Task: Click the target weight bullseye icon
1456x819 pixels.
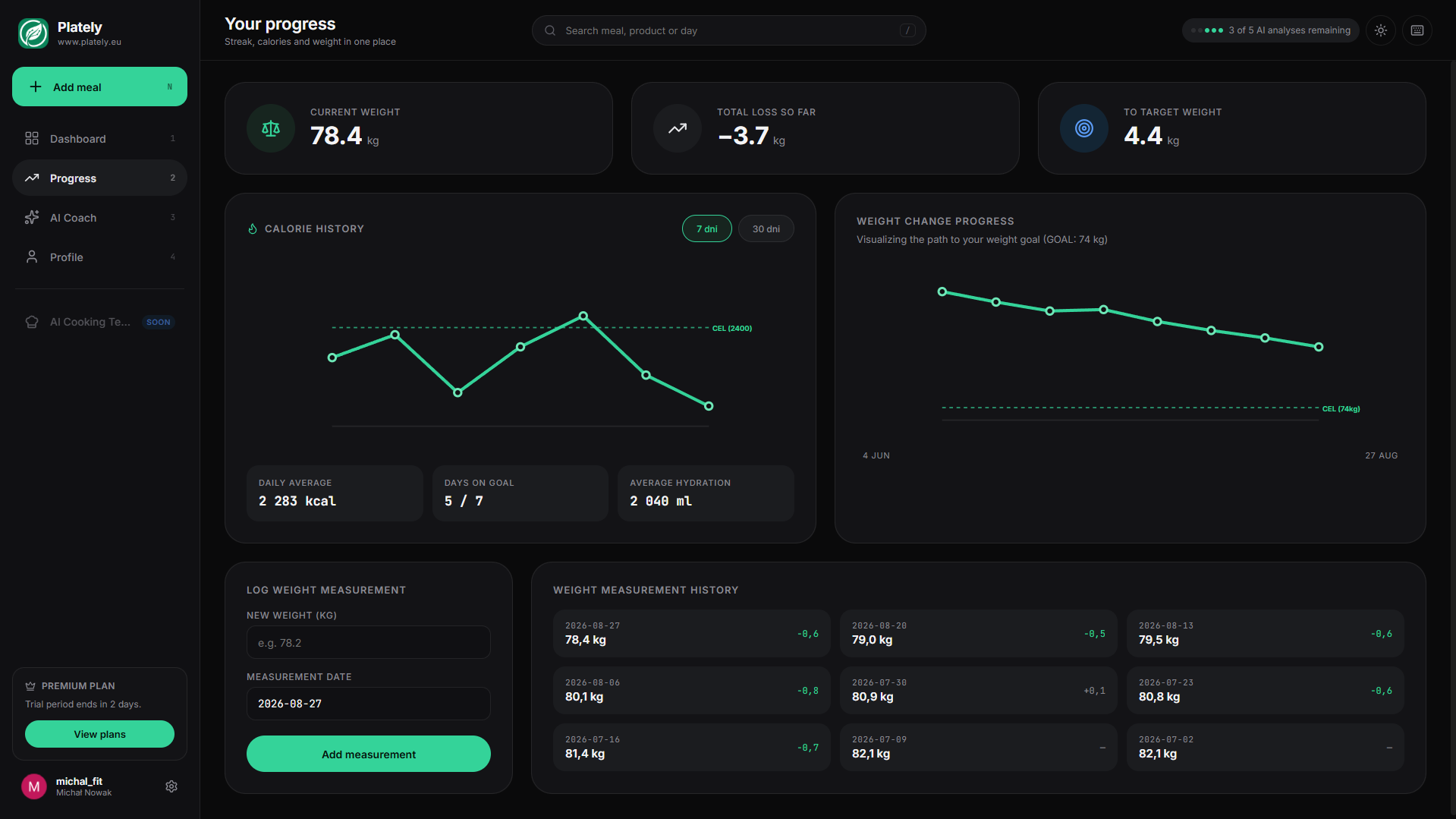Action: (x=1084, y=128)
